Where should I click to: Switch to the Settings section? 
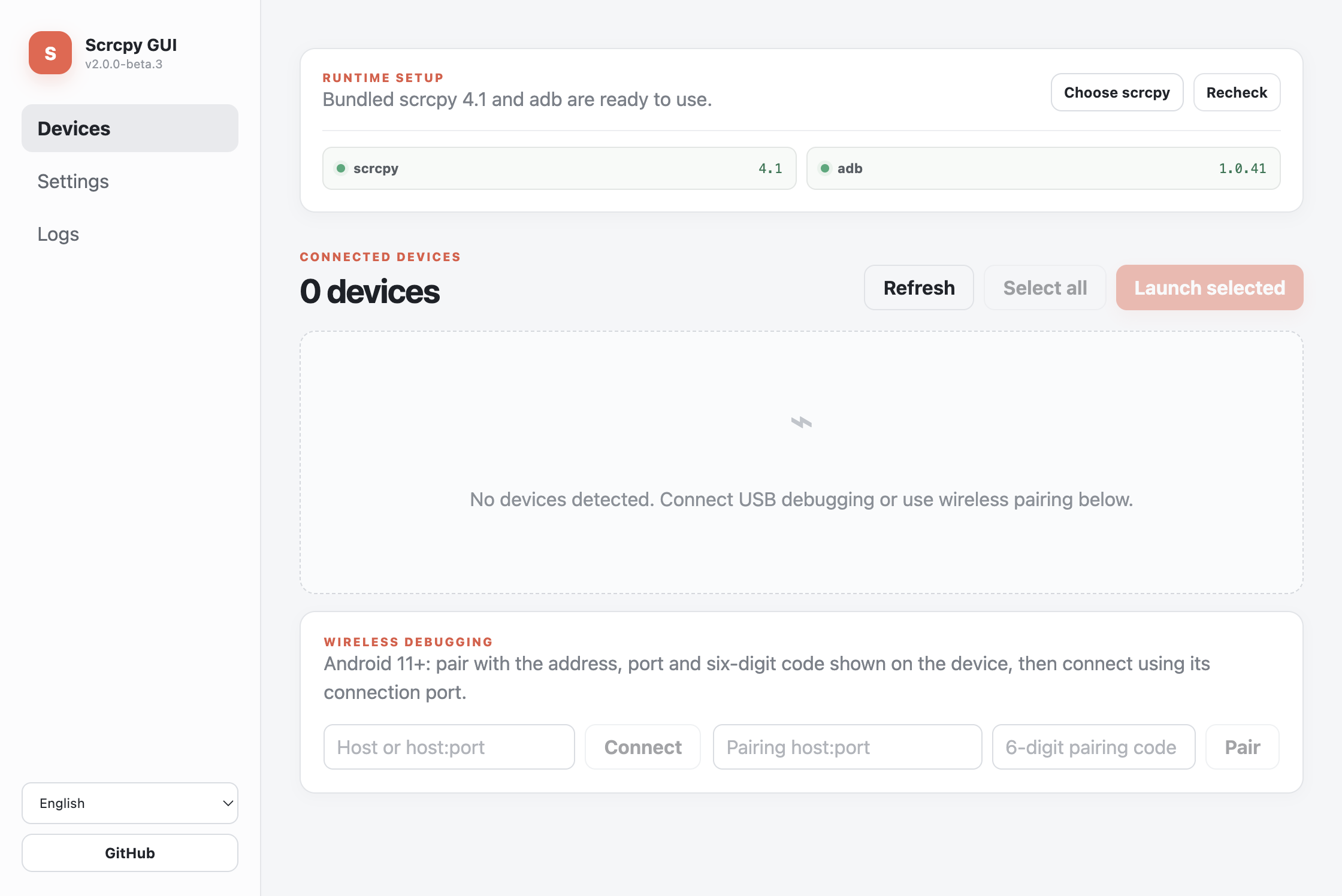pos(130,181)
